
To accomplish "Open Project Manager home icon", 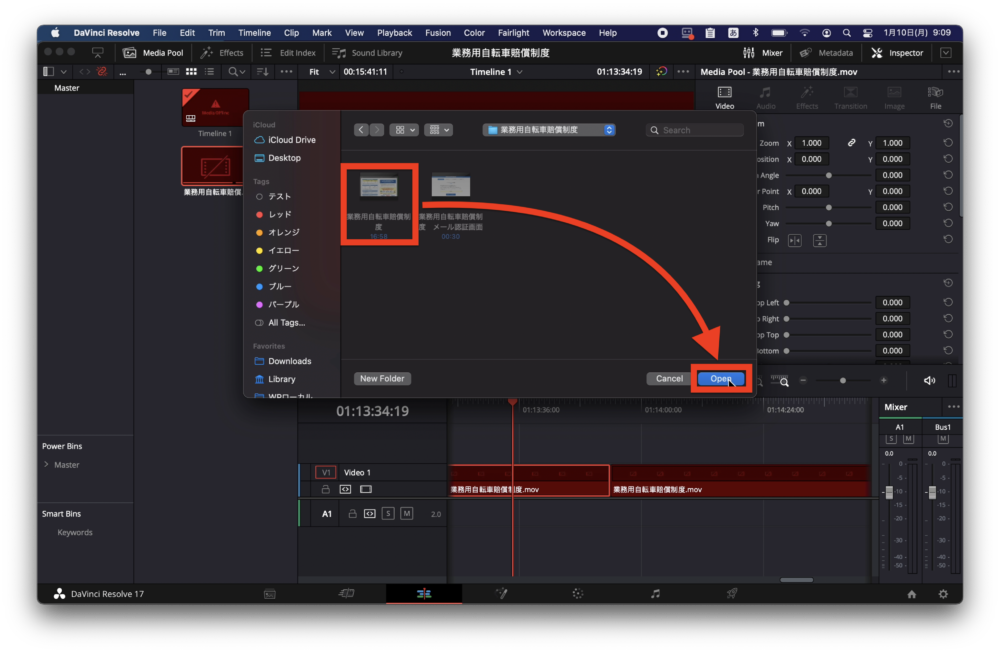I will [x=912, y=594].
